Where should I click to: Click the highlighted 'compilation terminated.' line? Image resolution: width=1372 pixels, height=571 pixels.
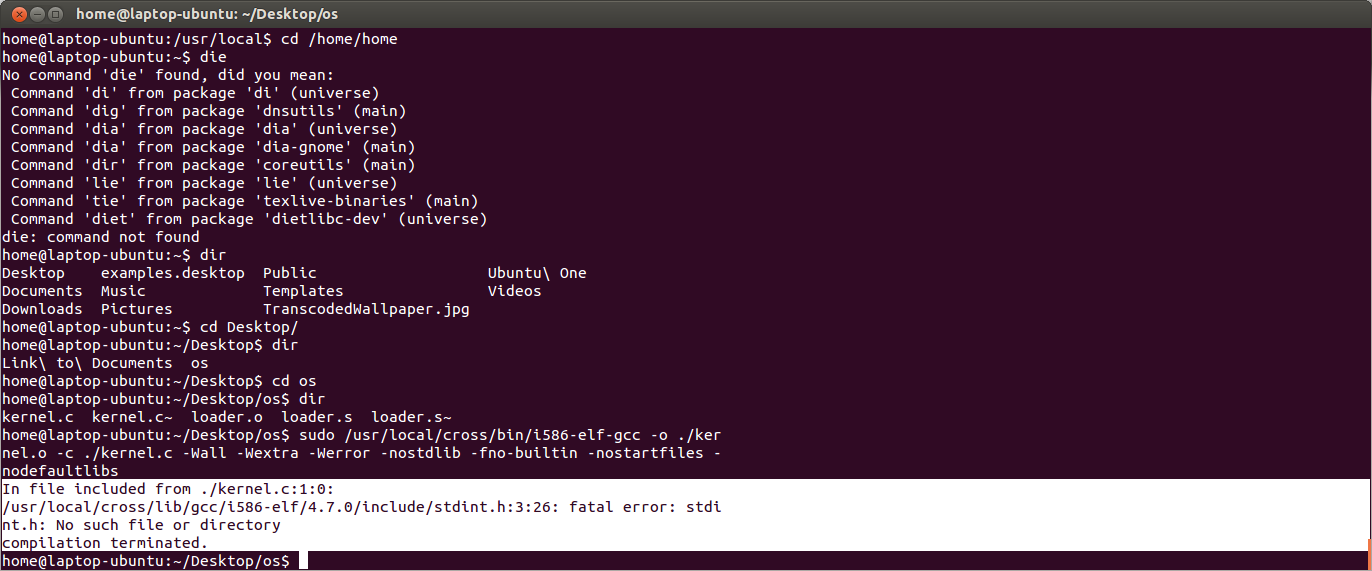click(105, 543)
